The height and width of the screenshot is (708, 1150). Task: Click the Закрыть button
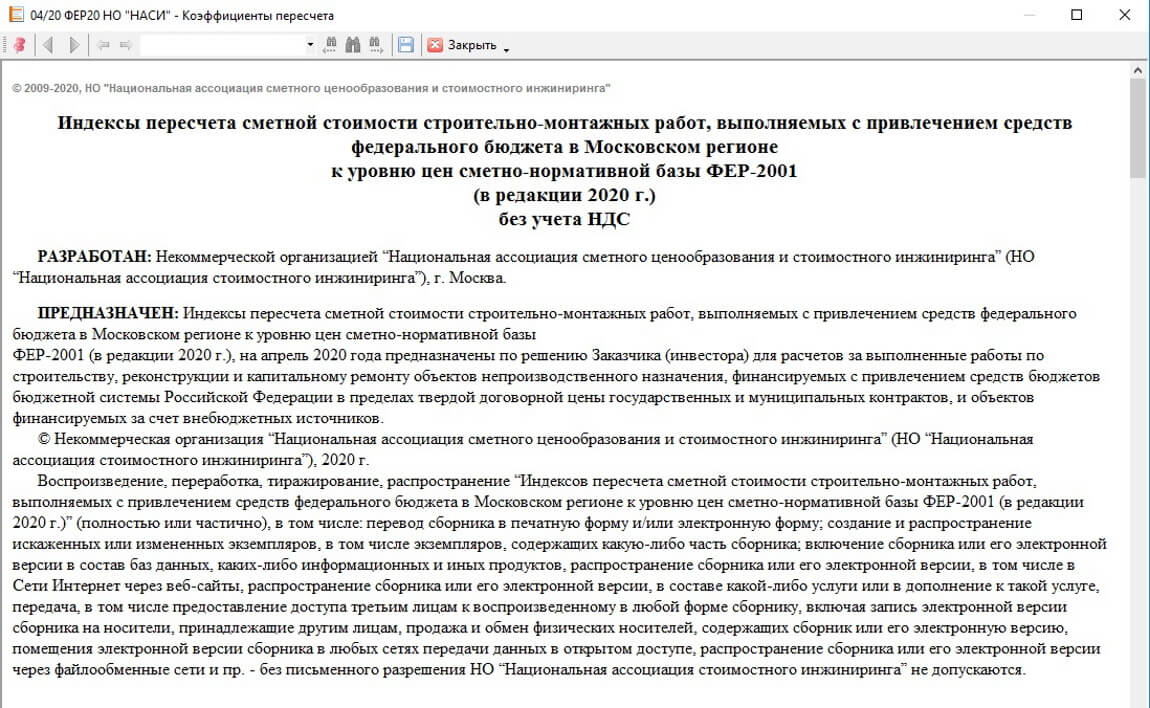462,45
